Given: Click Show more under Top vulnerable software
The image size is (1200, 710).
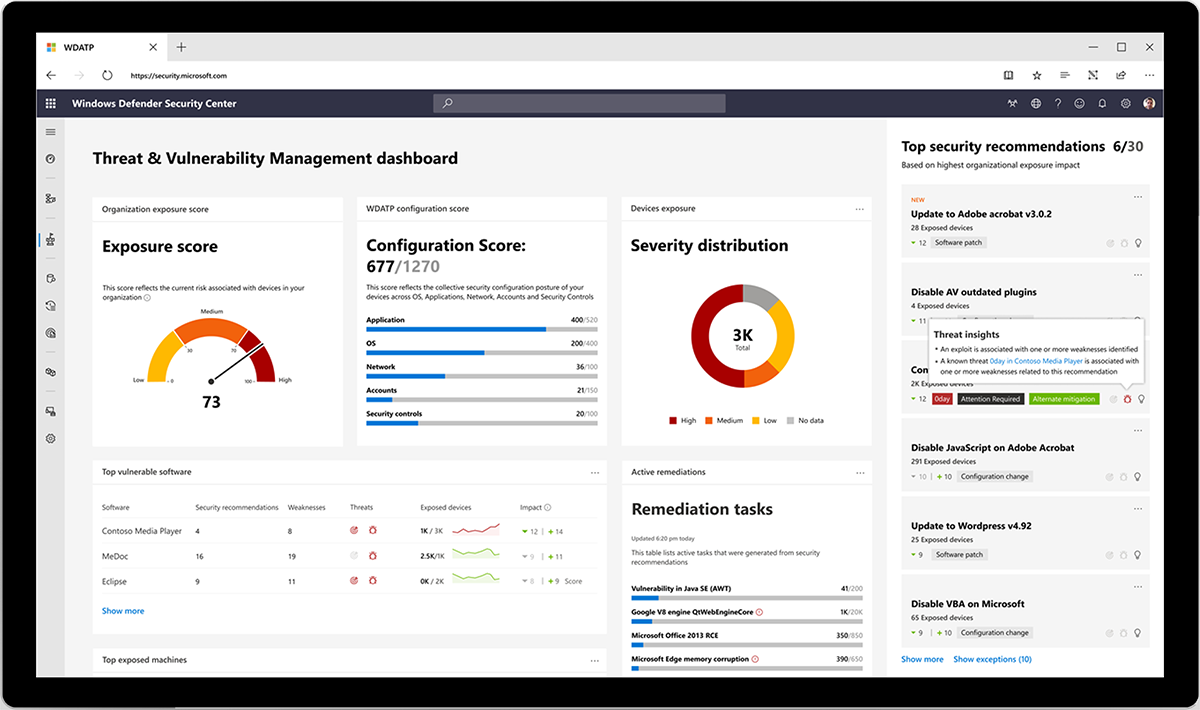Looking at the screenshot, I should pos(122,610).
